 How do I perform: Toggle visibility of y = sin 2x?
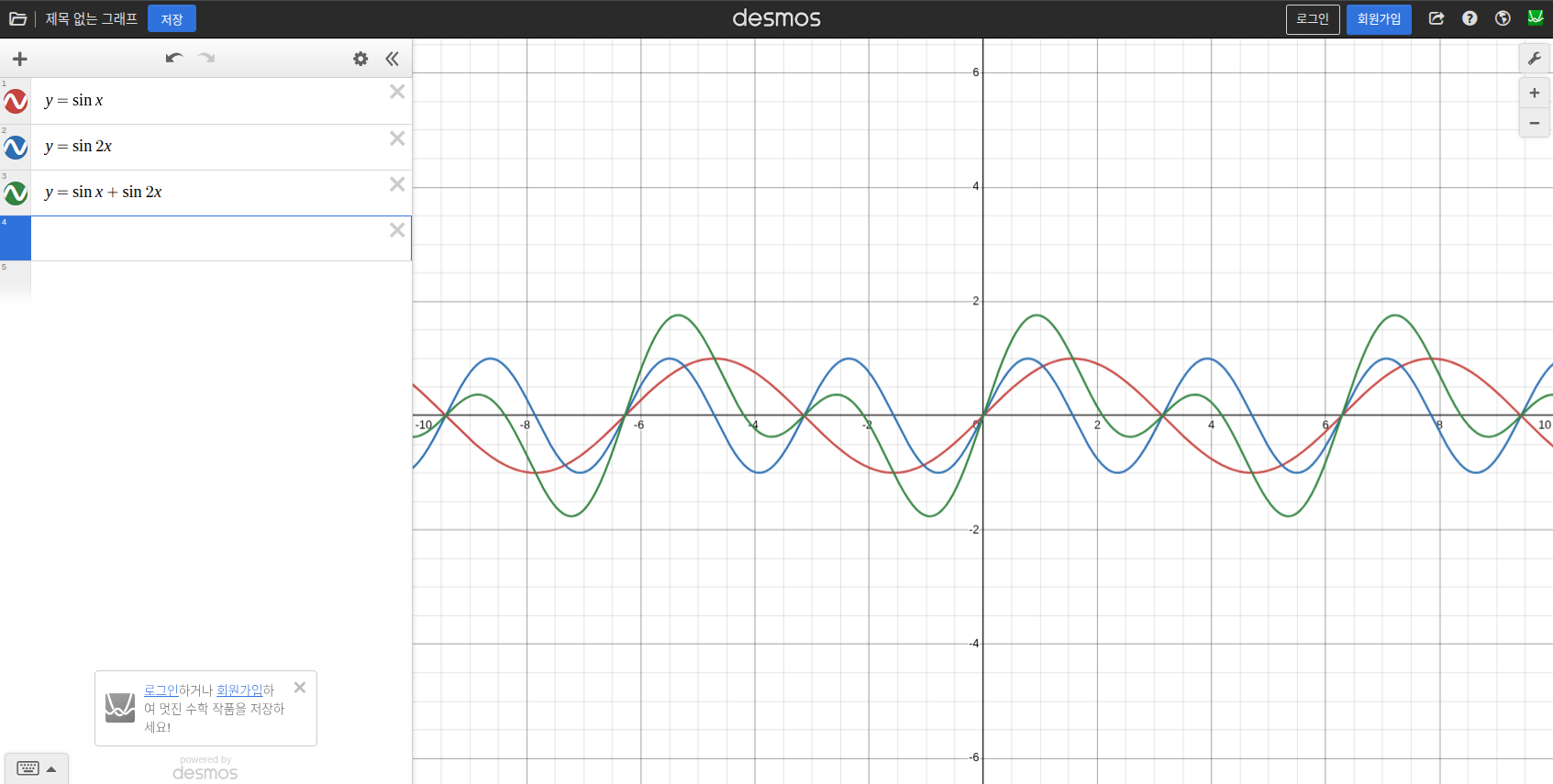[x=16, y=147]
